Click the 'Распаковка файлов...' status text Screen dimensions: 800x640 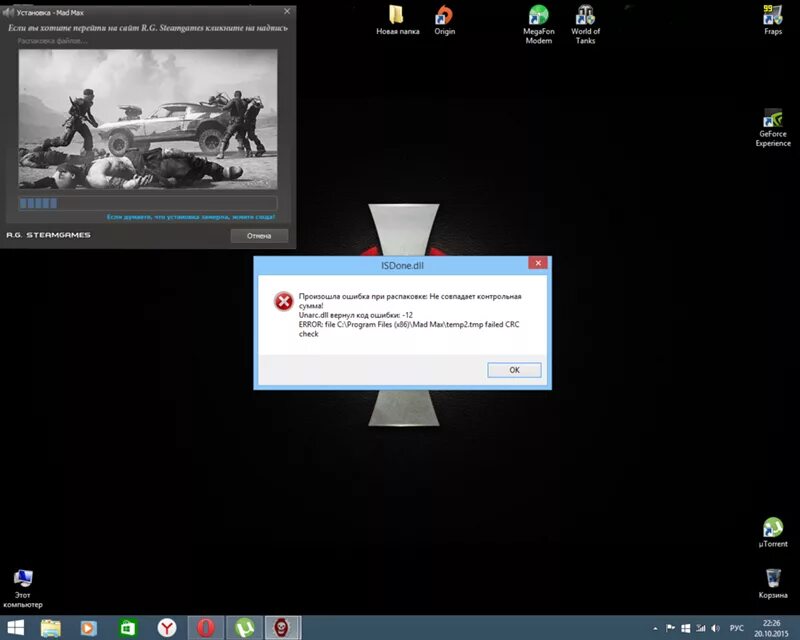pos(53,41)
